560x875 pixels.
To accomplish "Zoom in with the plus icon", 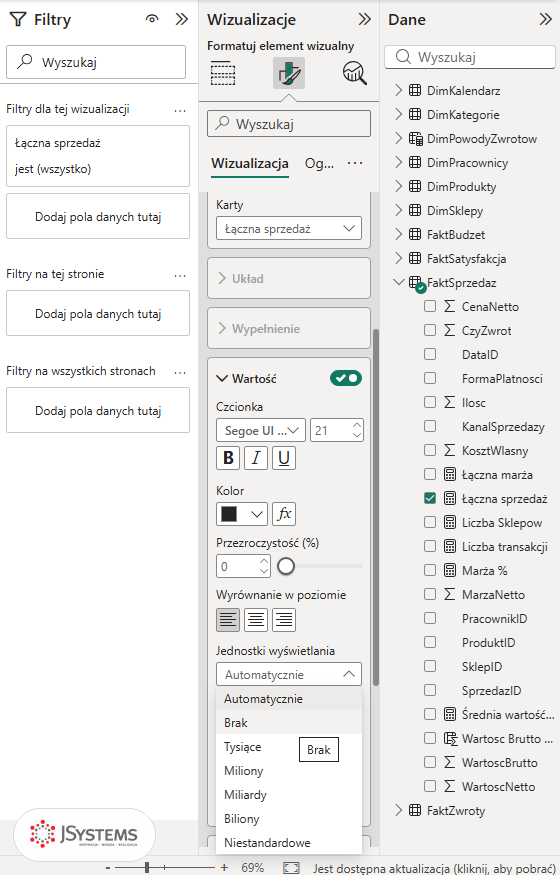I will coord(224,868).
